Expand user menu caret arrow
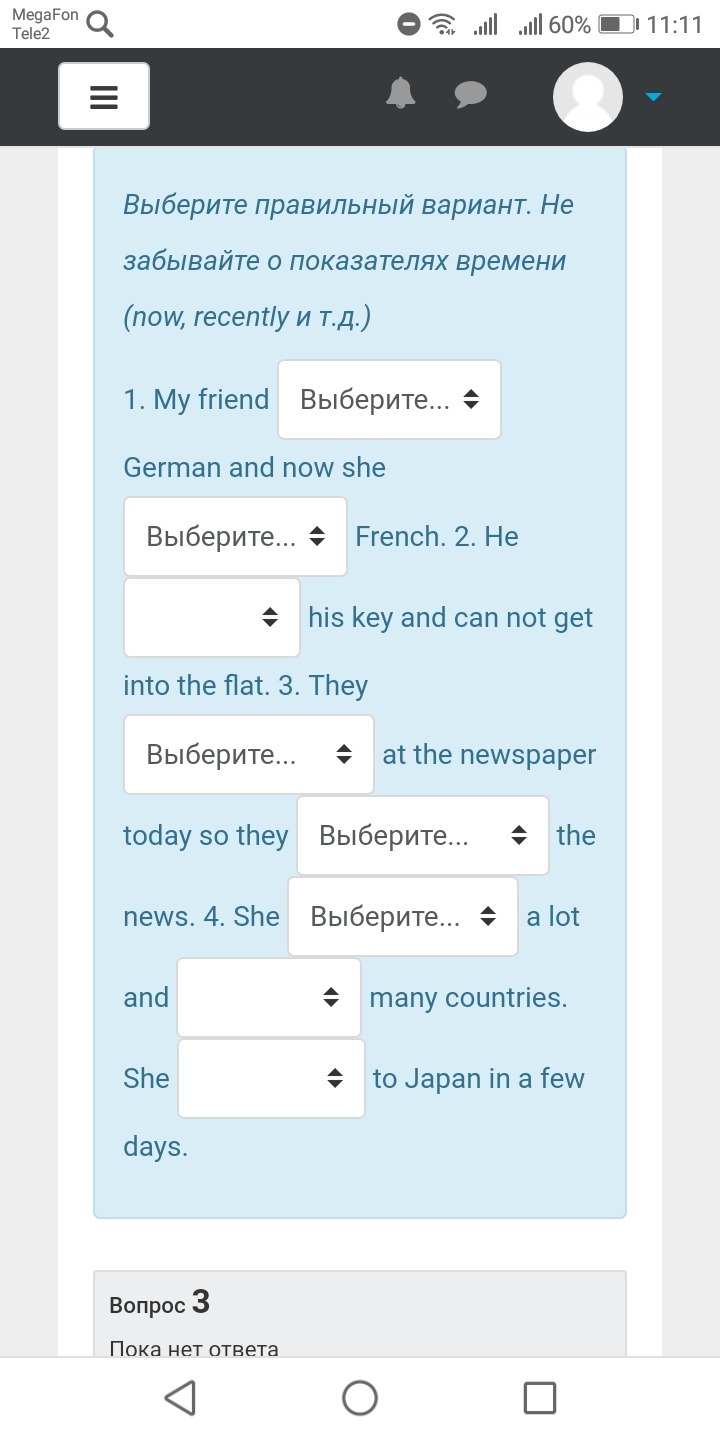Viewport: 720px width, 1440px height. click(653, 97)
